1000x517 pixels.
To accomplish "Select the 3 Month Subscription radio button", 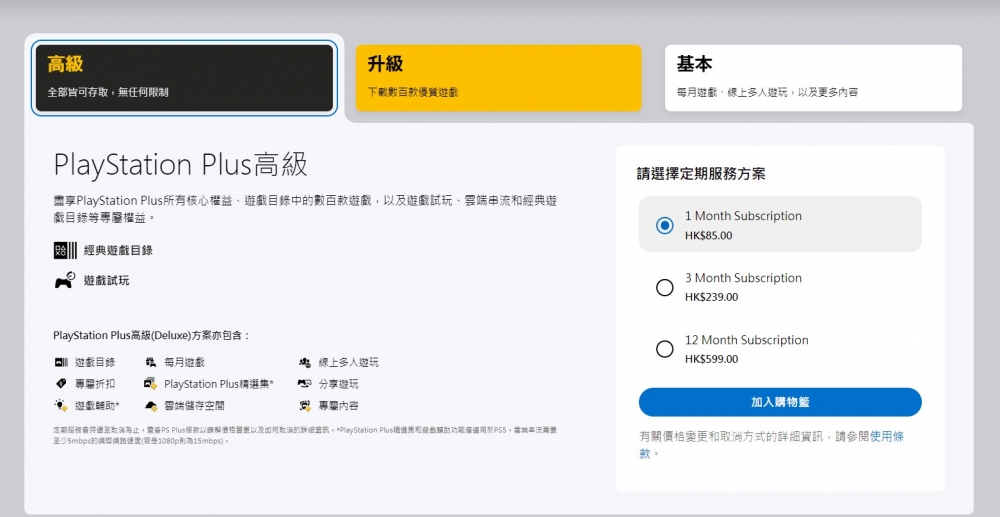I will (665, 288).
